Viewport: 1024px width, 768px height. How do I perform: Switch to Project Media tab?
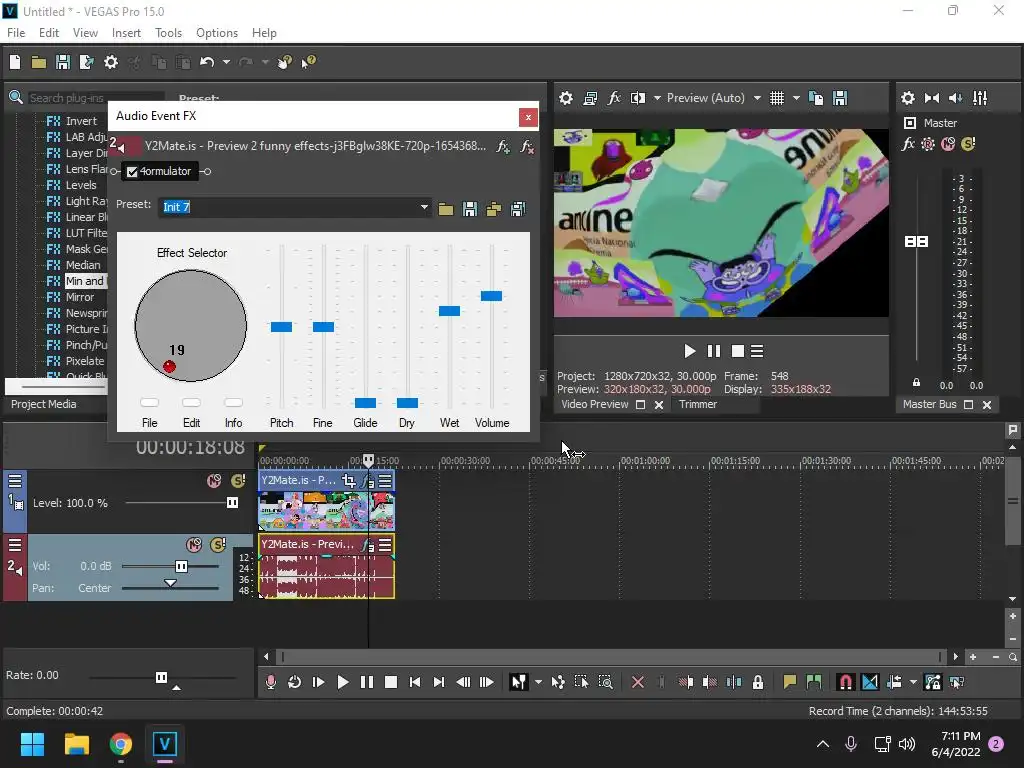coord(44,404)
